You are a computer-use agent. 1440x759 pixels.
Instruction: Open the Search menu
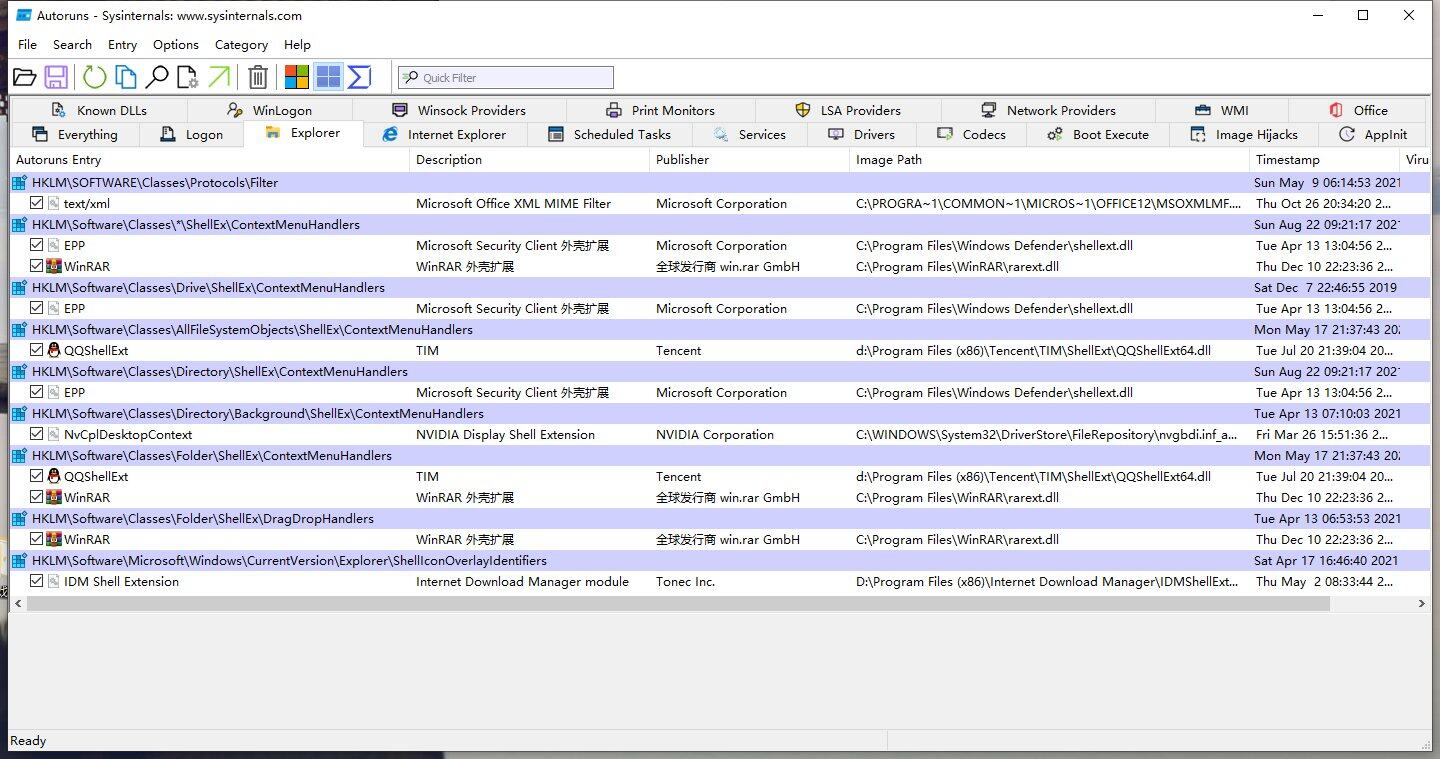[x=72, y=45]
